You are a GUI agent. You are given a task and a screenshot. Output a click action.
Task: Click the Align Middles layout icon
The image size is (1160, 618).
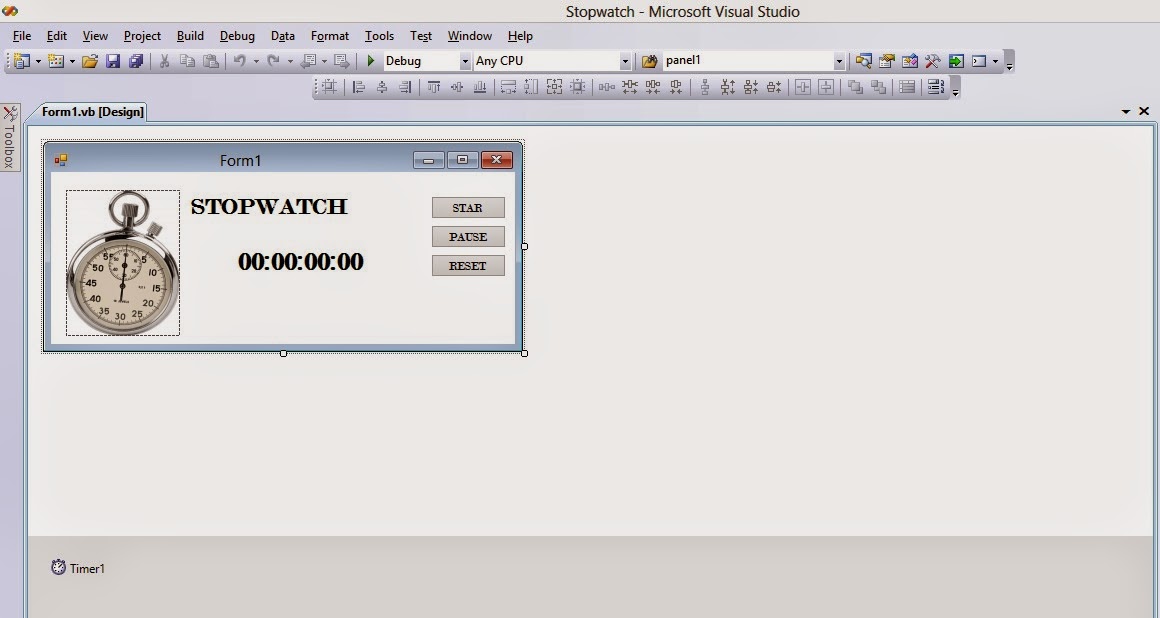click(456, 87)
